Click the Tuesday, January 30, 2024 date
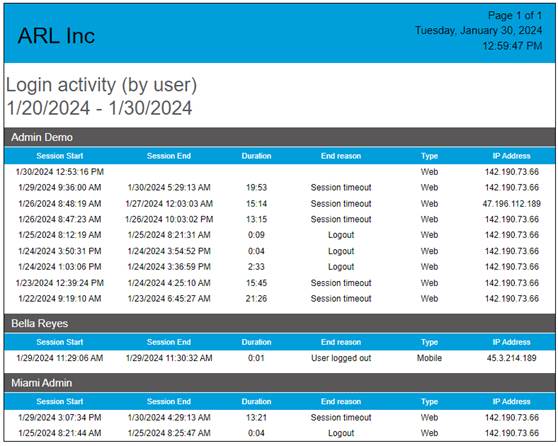This screenshot has width=558, height=446. coord(479,31)
